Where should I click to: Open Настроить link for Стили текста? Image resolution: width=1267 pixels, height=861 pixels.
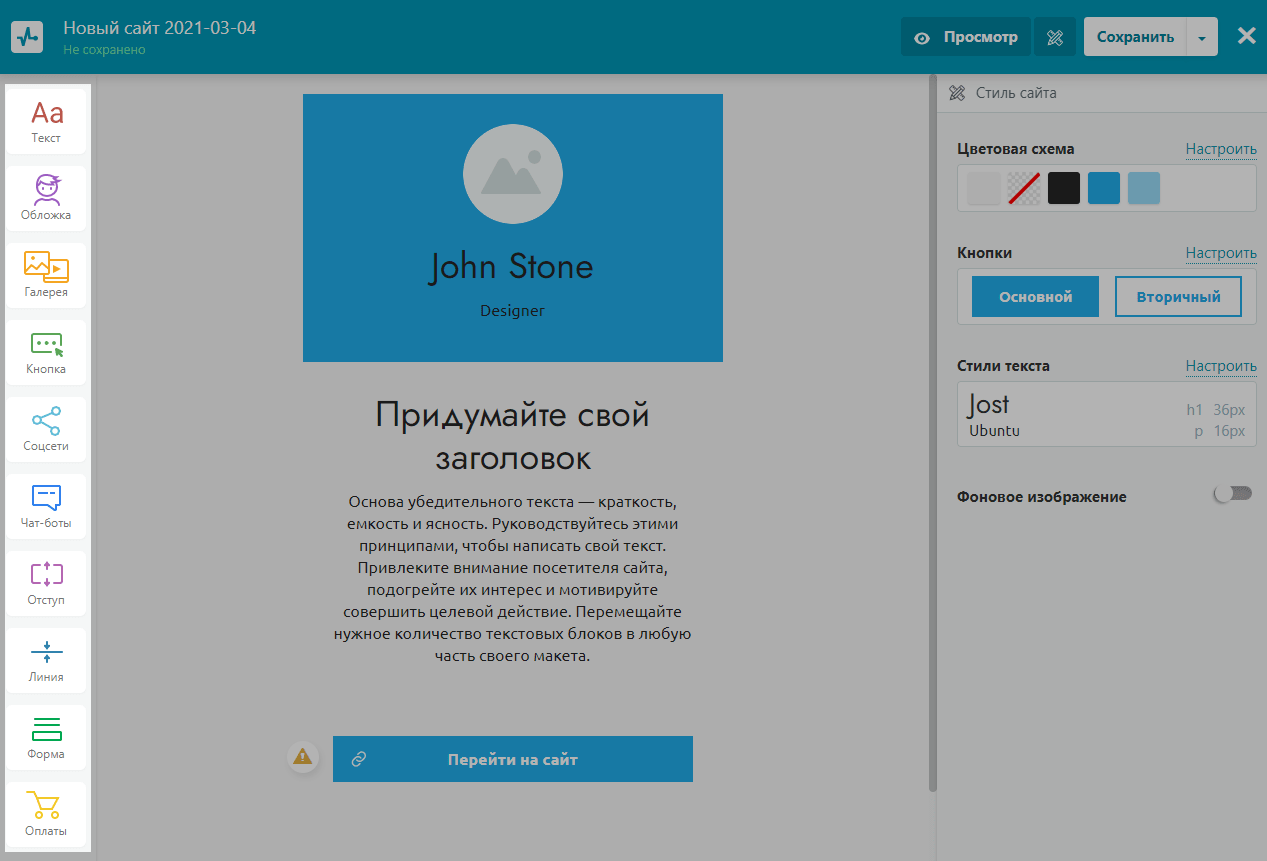(x=1220, y=366)
